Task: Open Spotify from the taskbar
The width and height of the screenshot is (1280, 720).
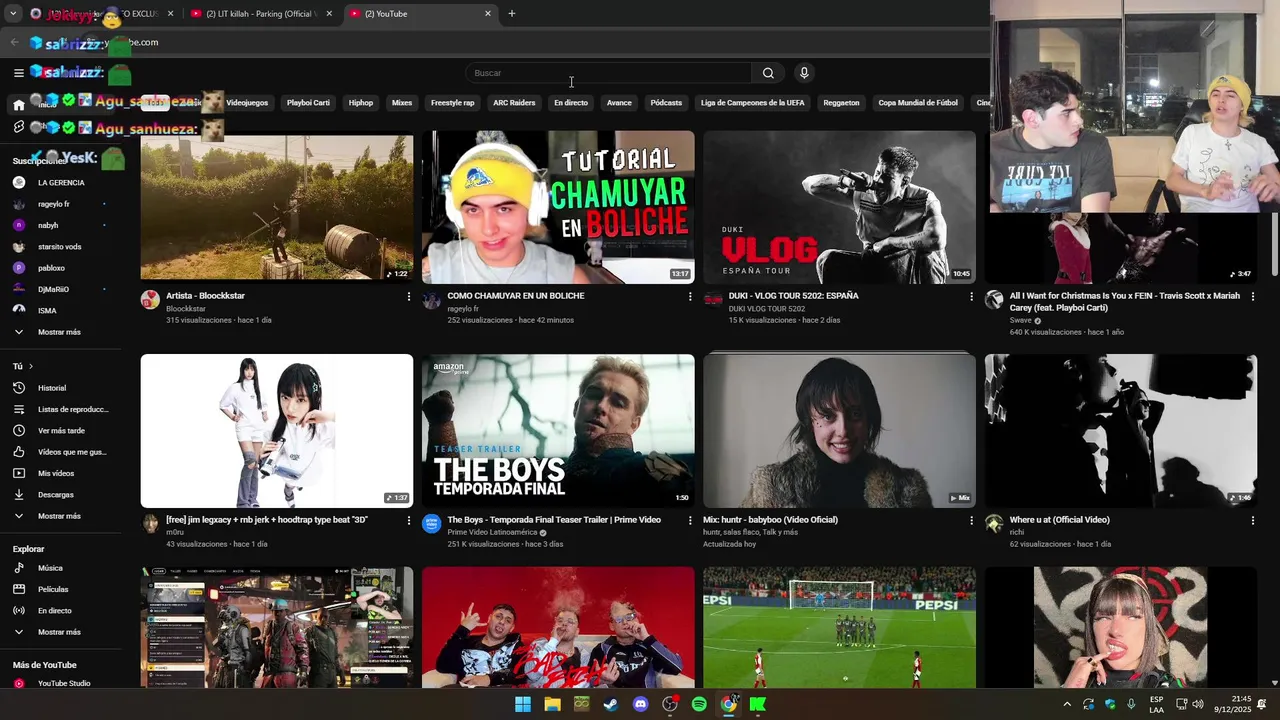Action: click(x=699, y=704)
